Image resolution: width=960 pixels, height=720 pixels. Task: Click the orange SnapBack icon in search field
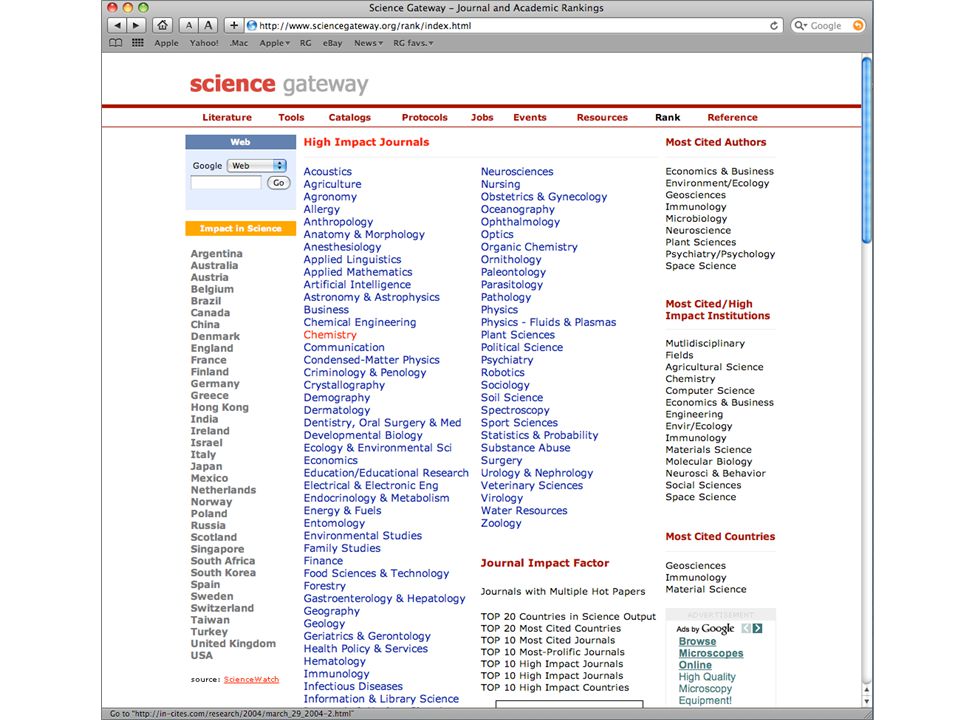[x=858, y=26]
